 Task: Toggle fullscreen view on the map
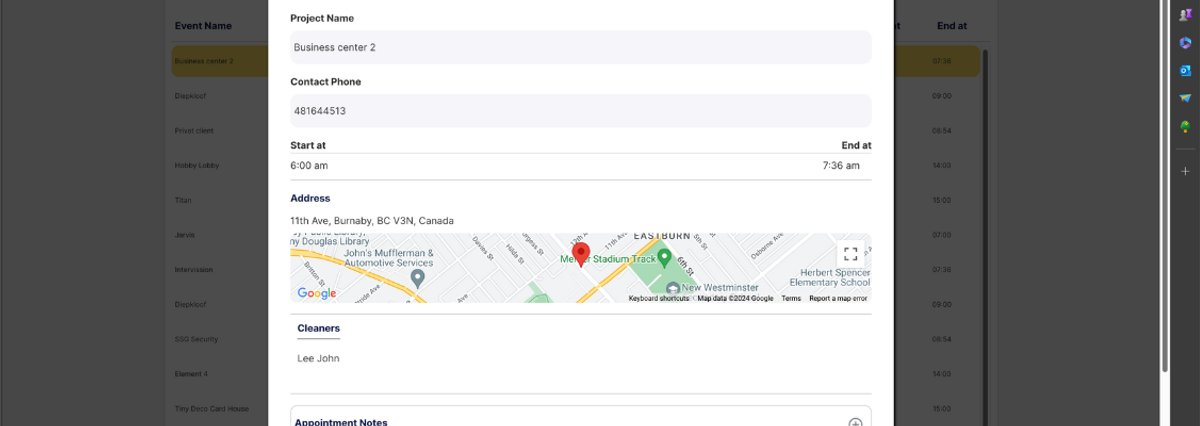(851, 254)
